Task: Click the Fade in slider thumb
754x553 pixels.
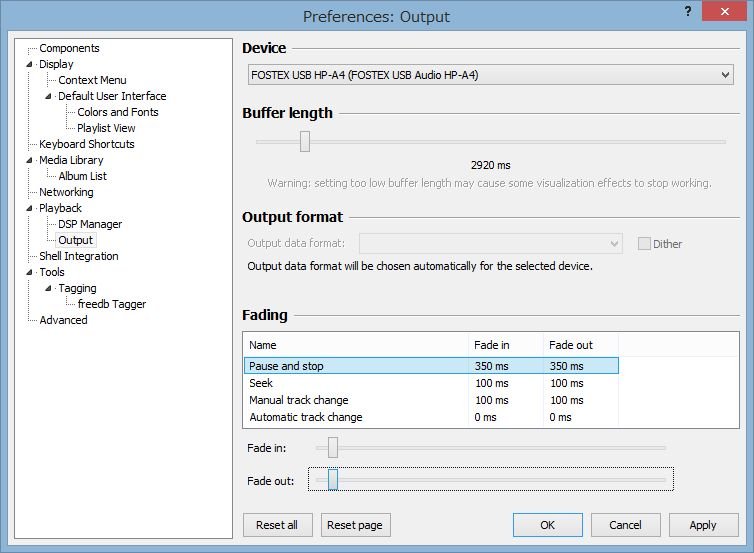Action: click(x=333, y=448)
